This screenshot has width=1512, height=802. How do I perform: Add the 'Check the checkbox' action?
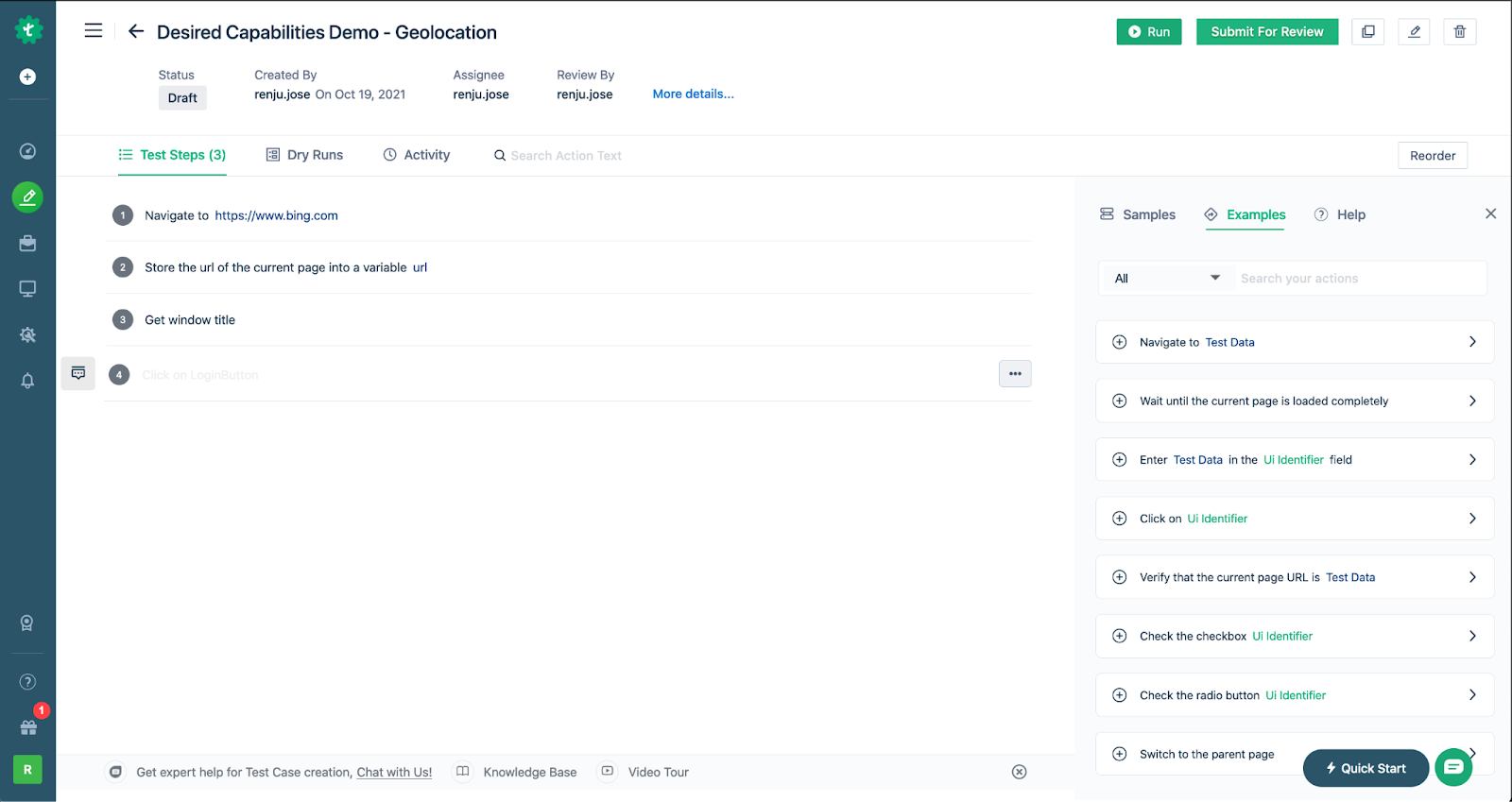click(1120, 636)
